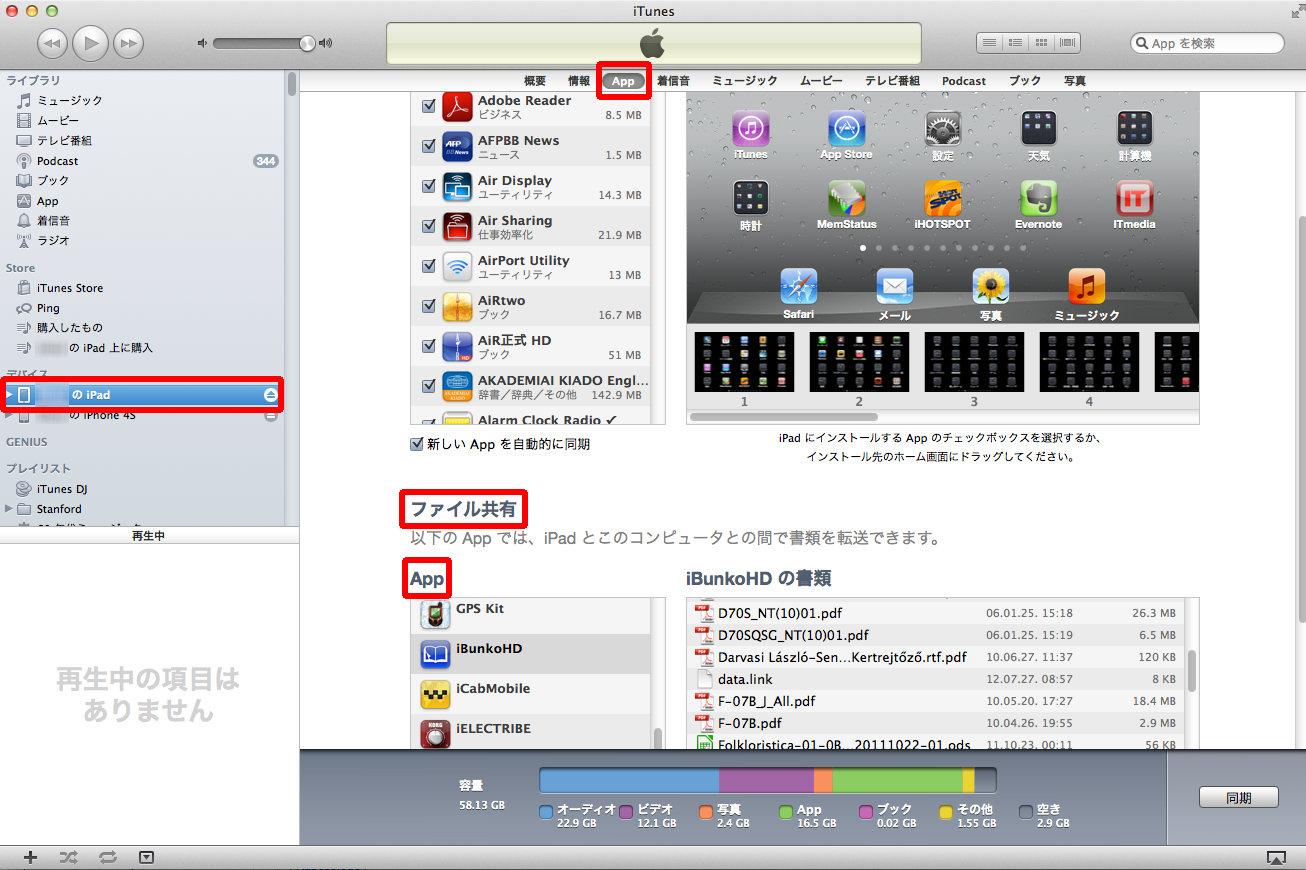Select ラジオ in the library sidebar
This screenshot has width=1306, height=870.
[x=53, y=240]
